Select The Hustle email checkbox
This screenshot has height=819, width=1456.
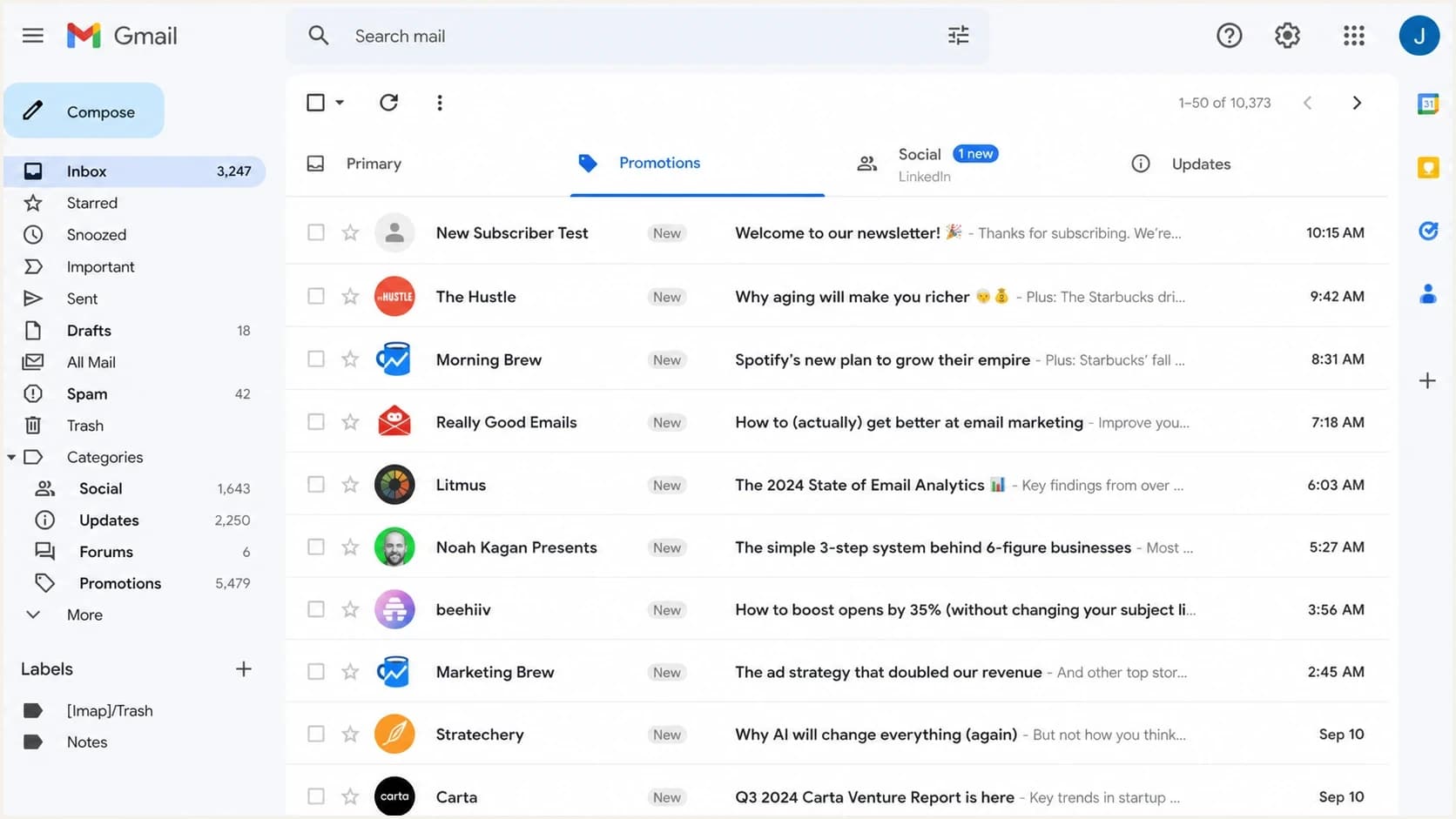coord(316,297)
